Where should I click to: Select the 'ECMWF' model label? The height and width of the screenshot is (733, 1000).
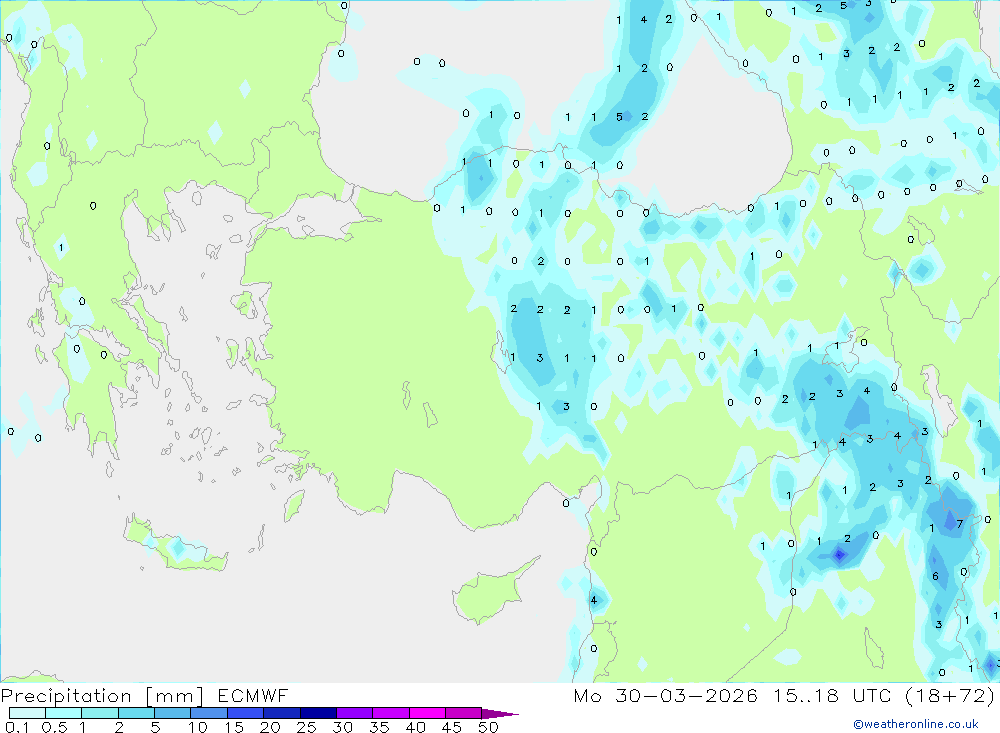tap(253, 695)
